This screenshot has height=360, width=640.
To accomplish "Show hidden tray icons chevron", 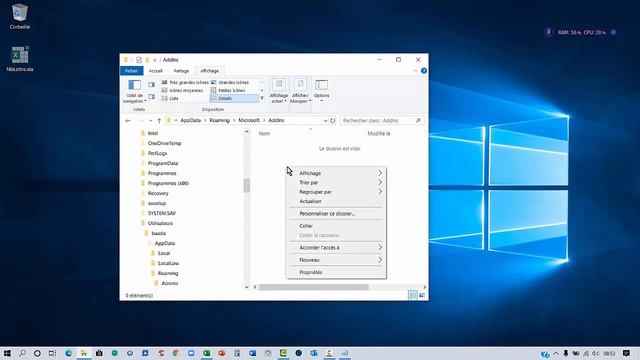I will coord(556,353).
